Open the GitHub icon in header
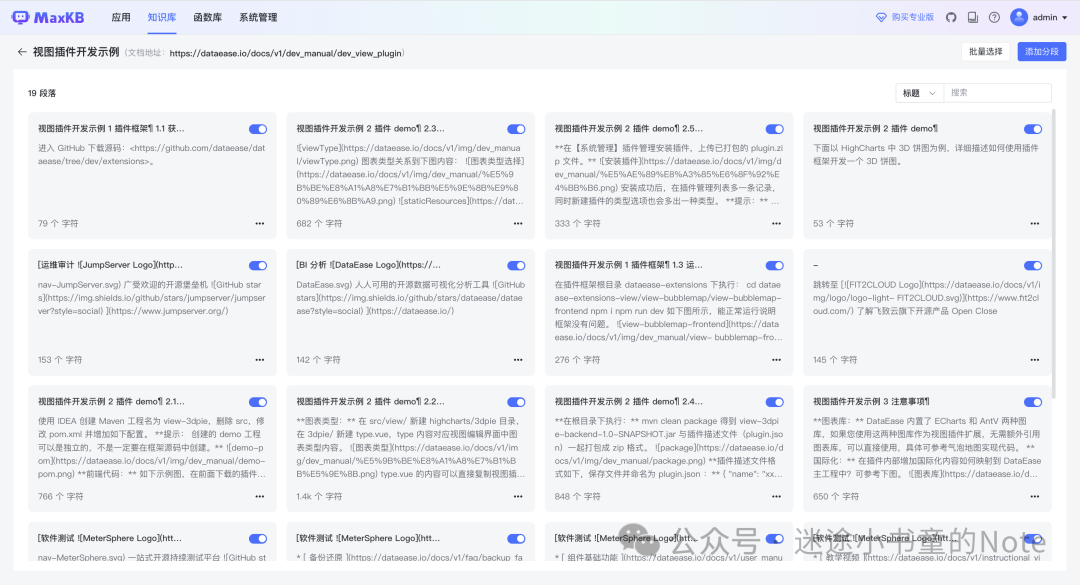Screen dimensions: 1080x585 951,17
